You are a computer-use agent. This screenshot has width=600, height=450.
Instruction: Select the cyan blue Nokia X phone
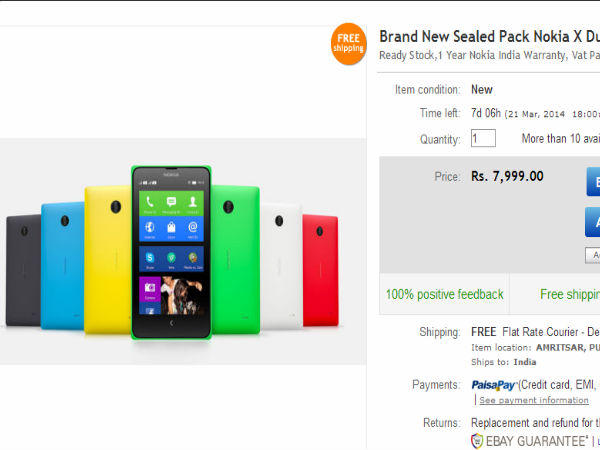click(x=62, y=266)
